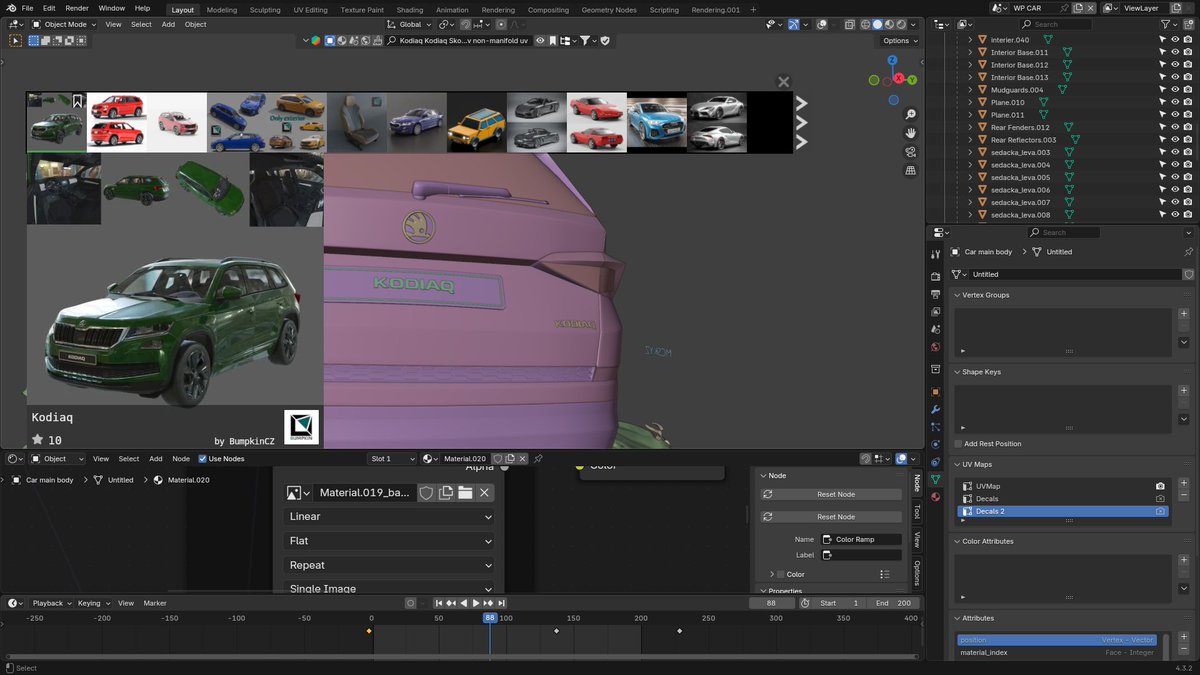Open image file folder icon in node

click(x=465, y=493)
